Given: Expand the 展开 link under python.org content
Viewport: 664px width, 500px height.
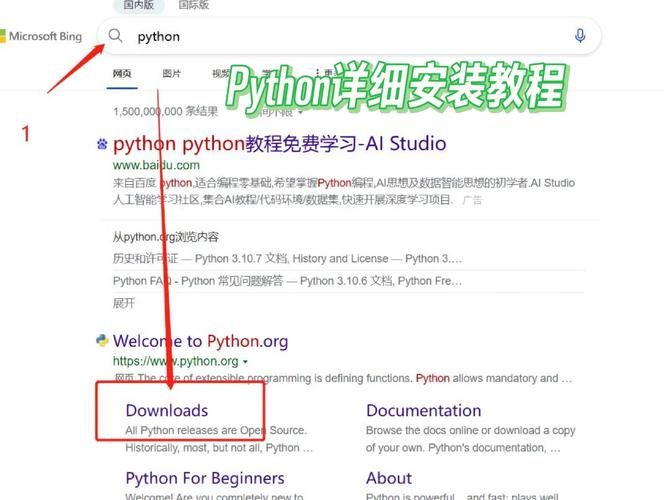Looking at the screenshot, I should [x=123, y=303].
